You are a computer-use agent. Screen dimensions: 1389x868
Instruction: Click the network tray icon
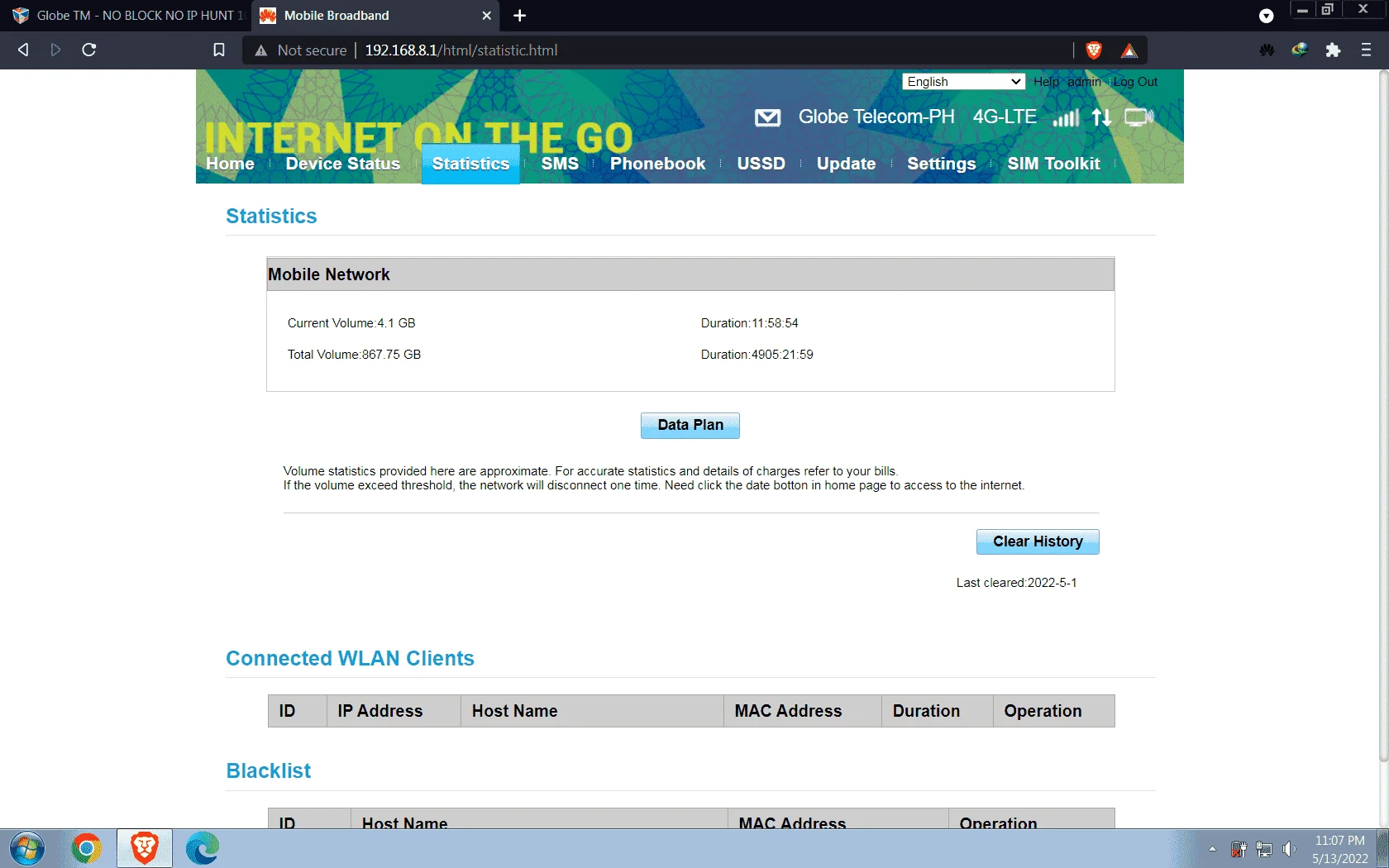1263,849
